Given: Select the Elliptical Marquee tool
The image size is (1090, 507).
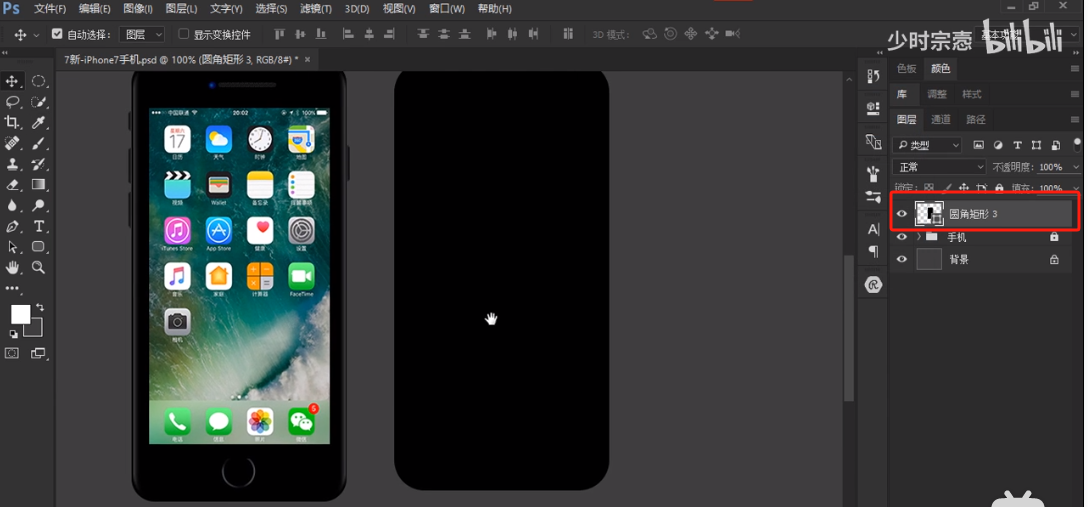Looking at the screenshot, I should coord(39,81).
